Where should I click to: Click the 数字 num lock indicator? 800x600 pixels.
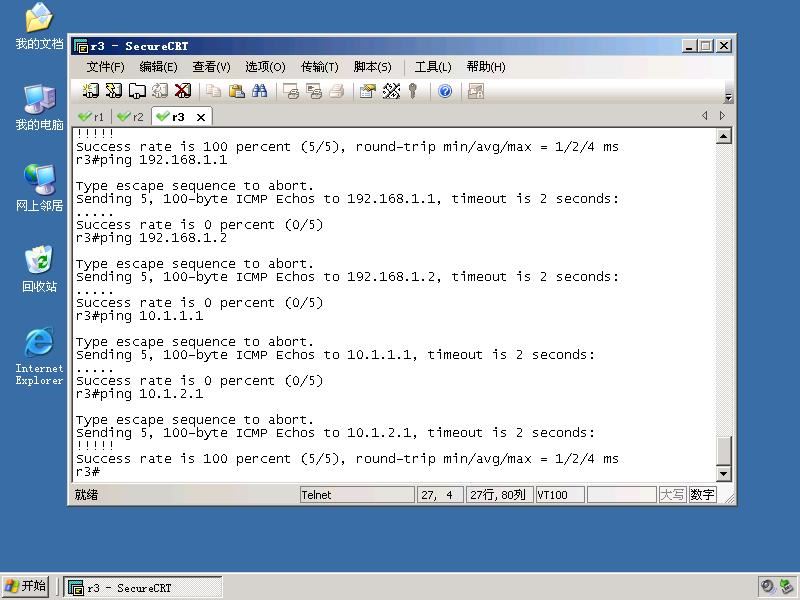(x=703, y=494)
